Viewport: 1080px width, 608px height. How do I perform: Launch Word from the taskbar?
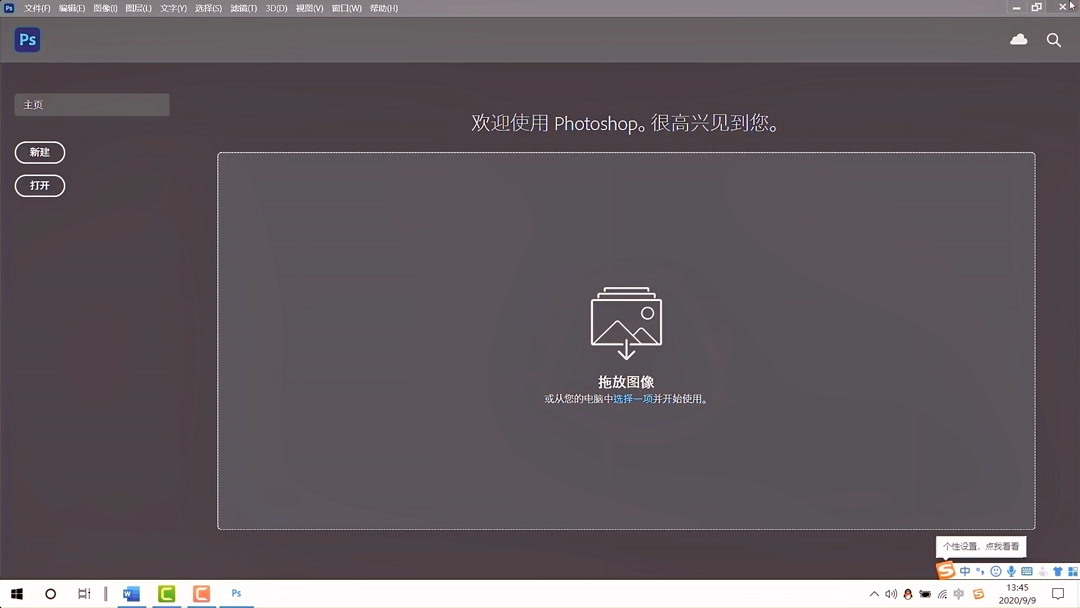(x=131, y=593)
